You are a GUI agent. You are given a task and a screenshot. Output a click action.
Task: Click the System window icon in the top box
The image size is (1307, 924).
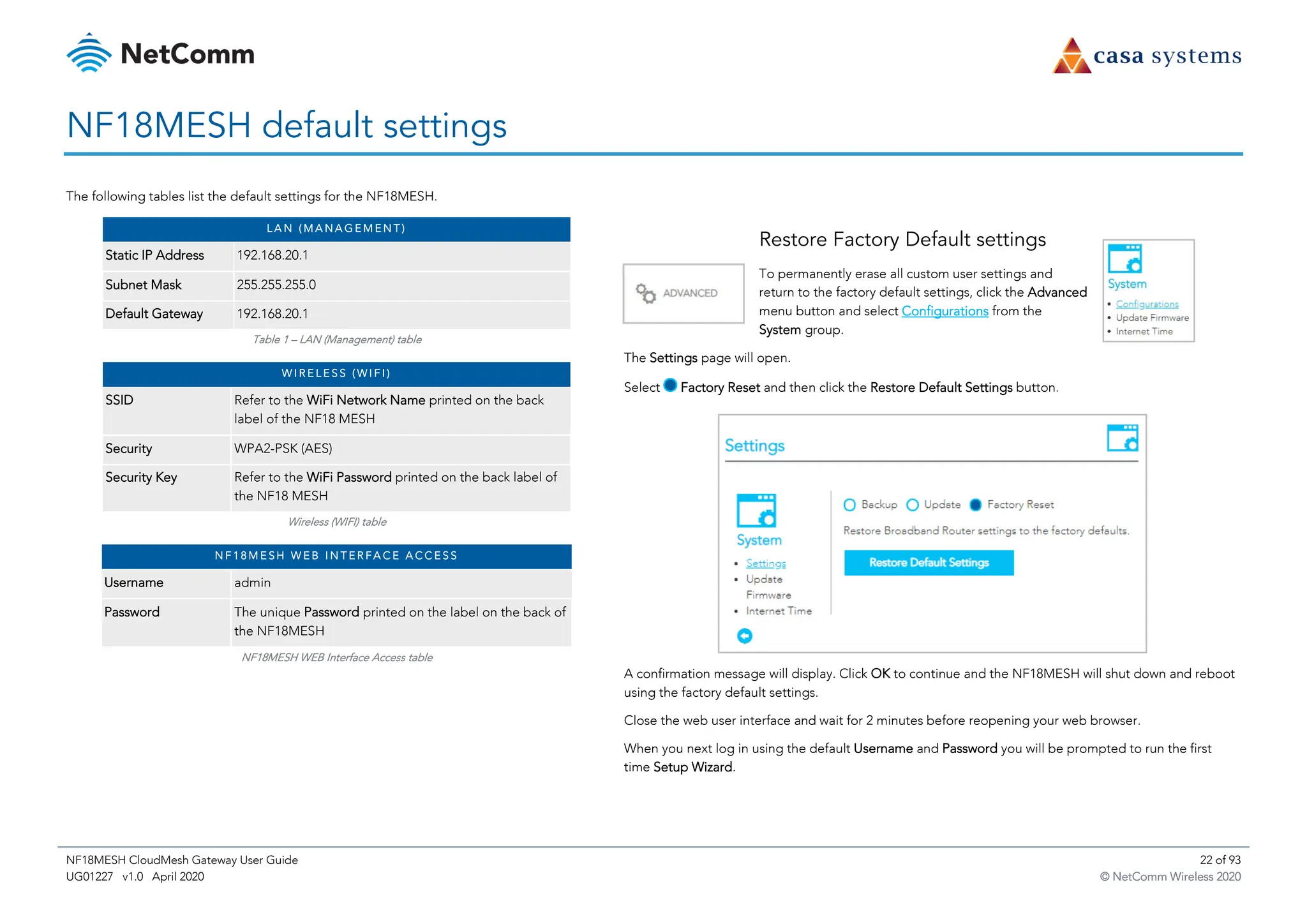click(1124, 258)
